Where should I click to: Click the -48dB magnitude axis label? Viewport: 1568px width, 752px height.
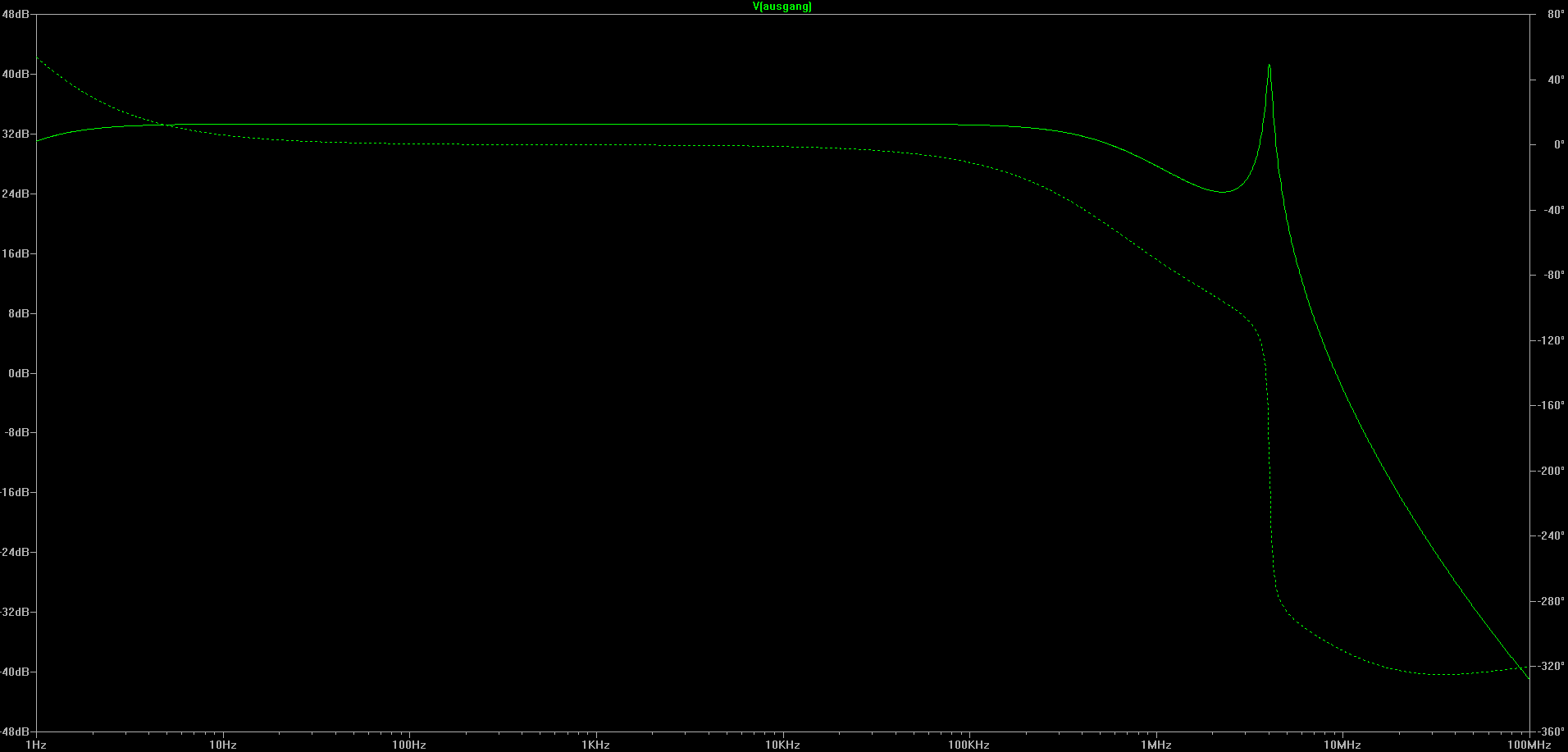pos(15,731)
